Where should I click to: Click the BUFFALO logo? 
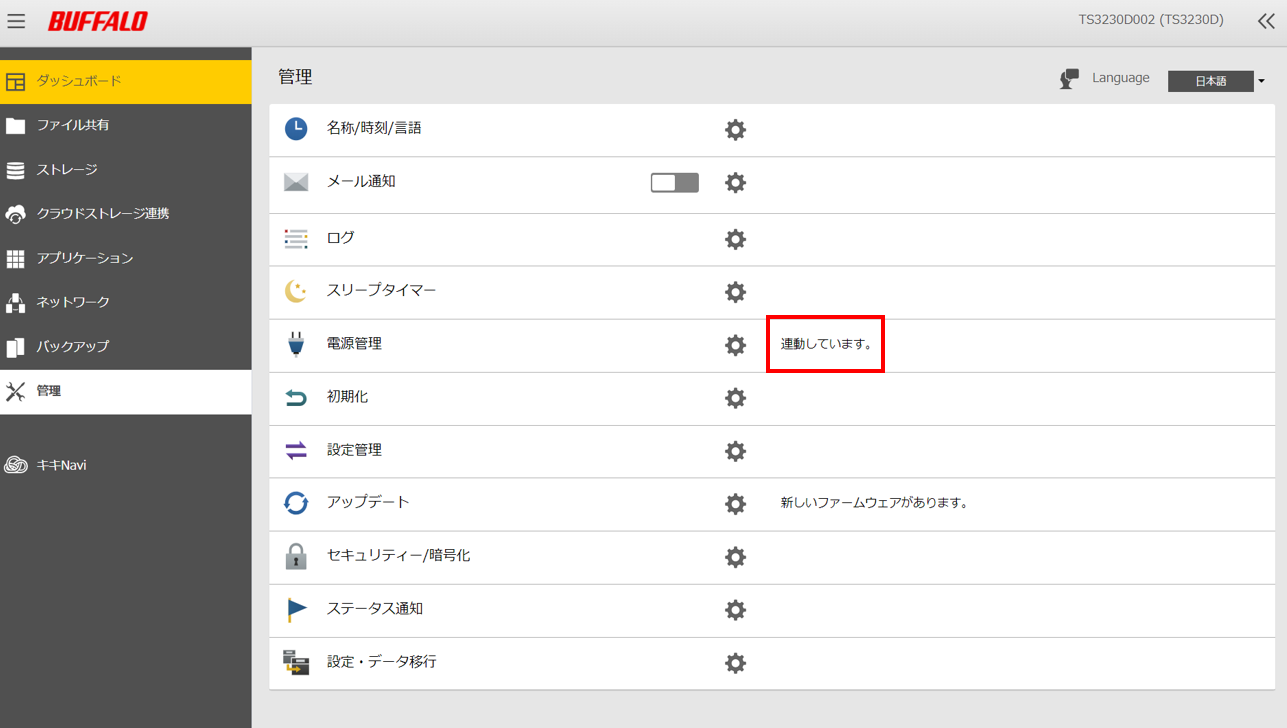[97, 21]
